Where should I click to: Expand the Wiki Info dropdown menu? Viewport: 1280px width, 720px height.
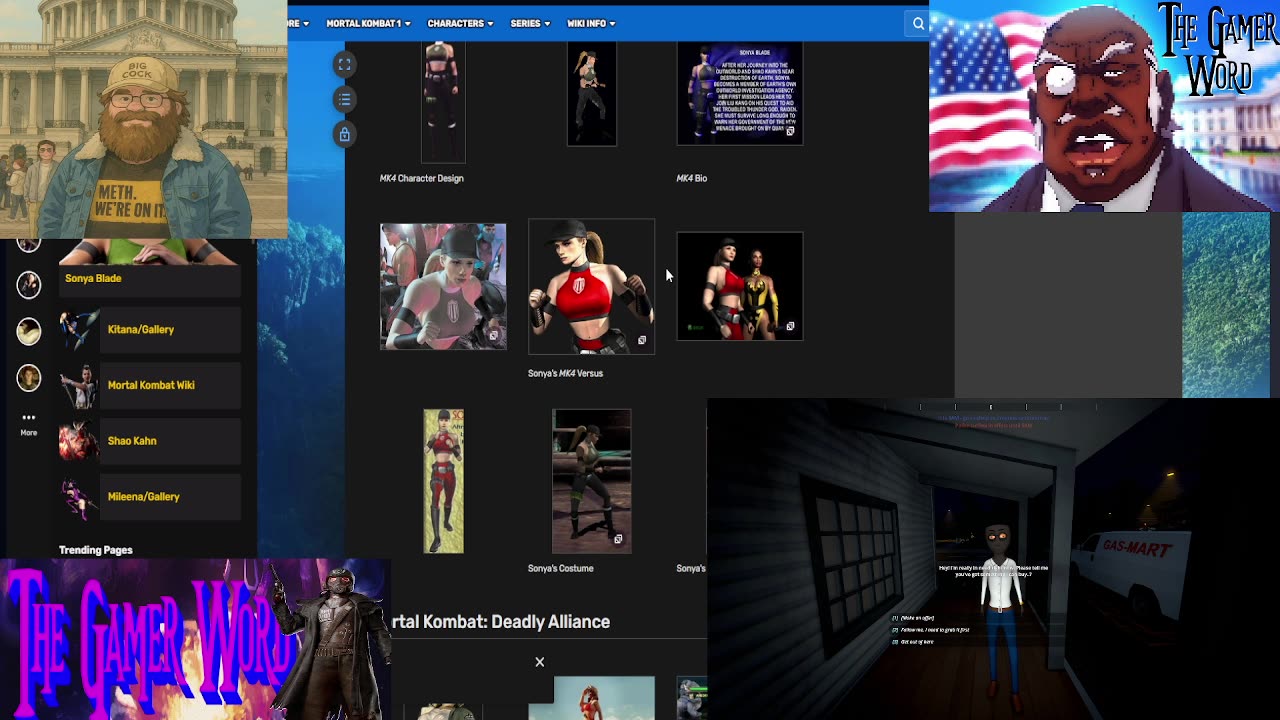[x=591, y=23]
